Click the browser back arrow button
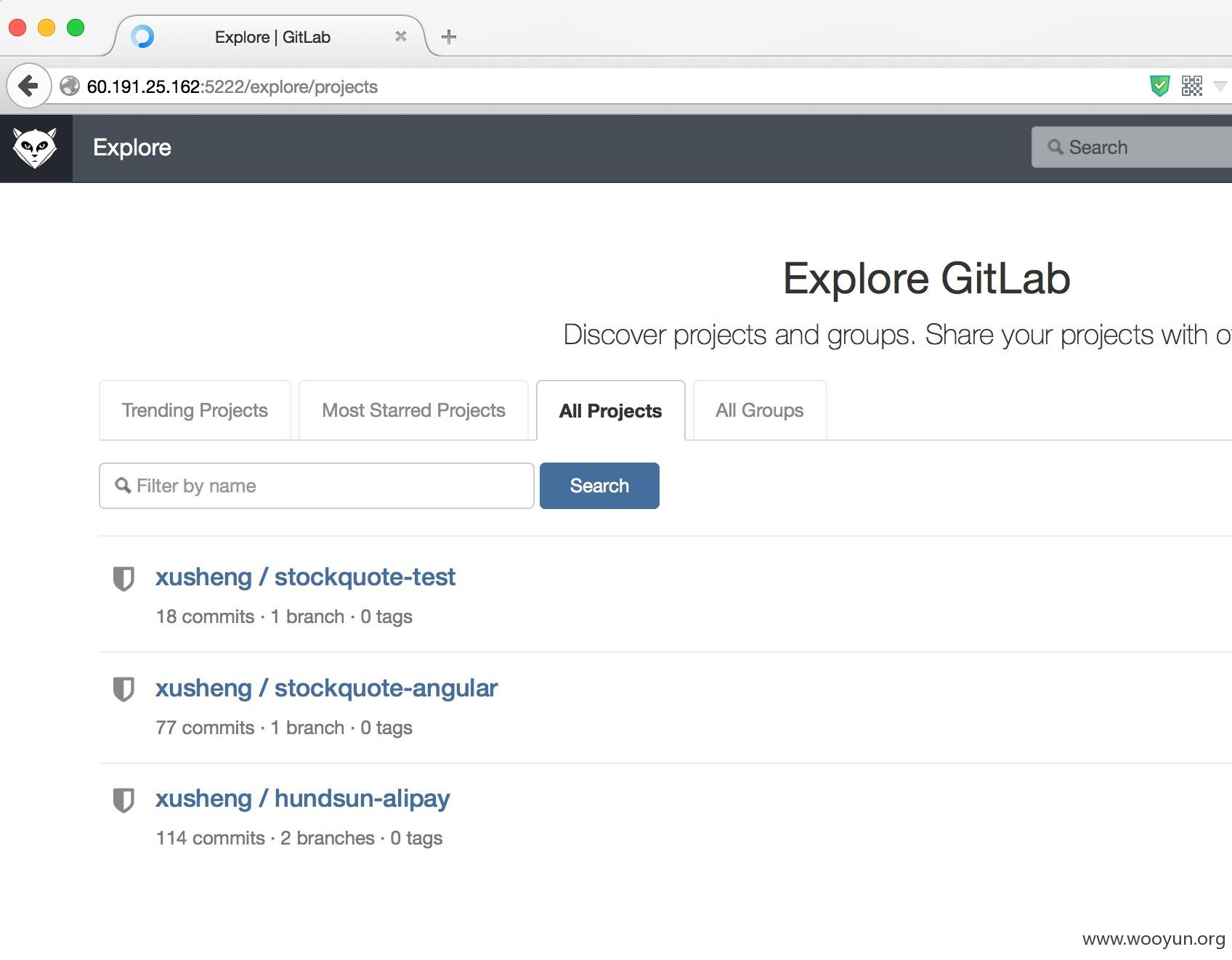 click(28, 86)
